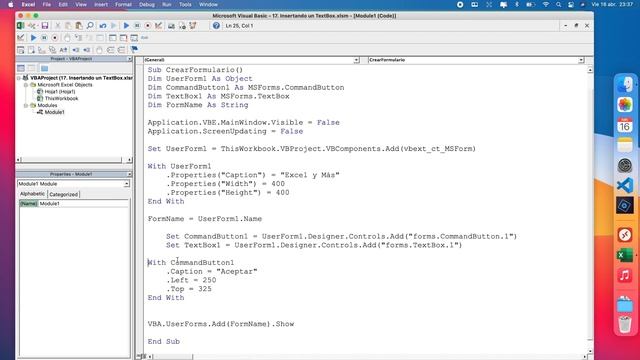
Task: Collapse the Microsoft Excel Objects folder
Action: point(26,85)
